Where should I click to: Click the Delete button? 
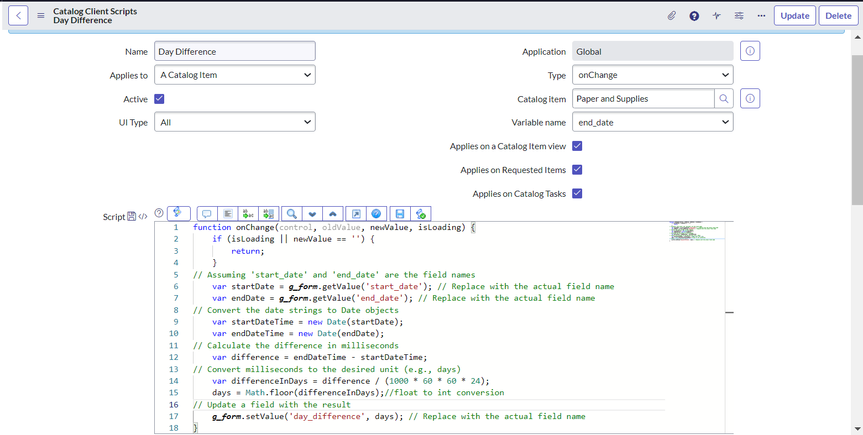(x=838, y=15)
